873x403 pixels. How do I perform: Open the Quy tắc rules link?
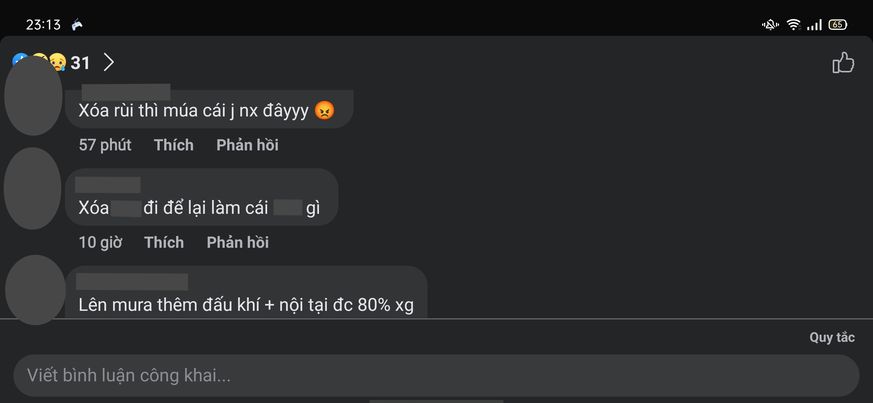[831, 338]
